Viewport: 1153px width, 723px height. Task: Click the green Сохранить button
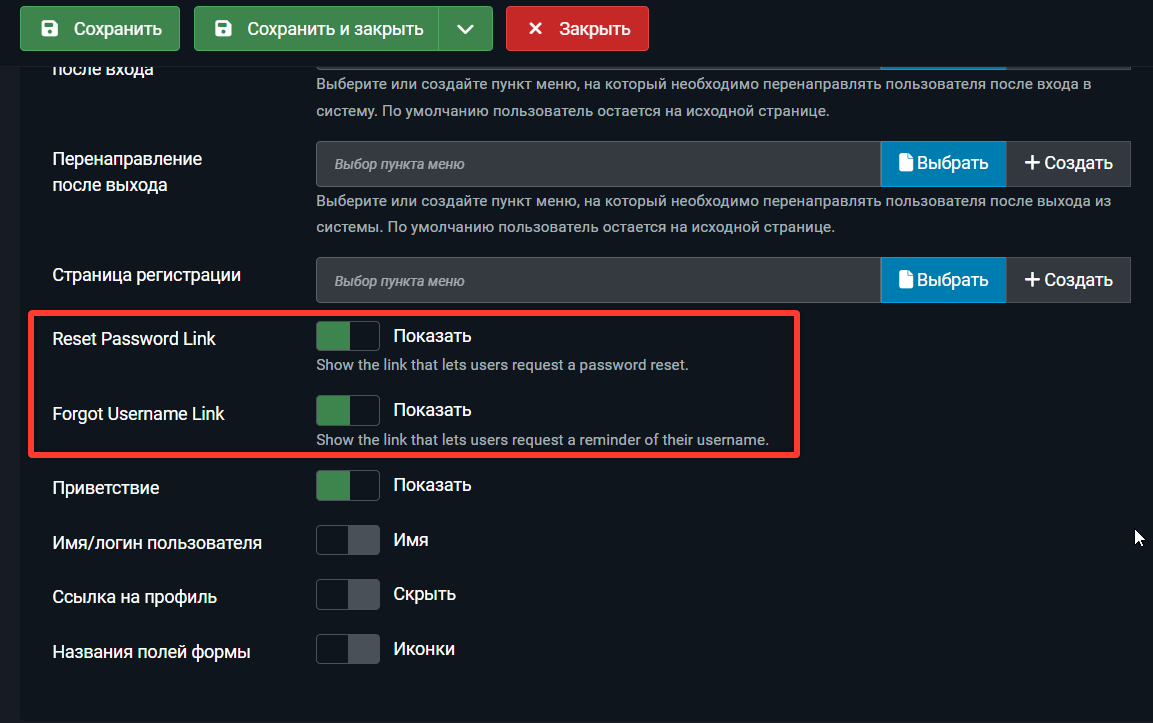pyautogui.click(x=99, y=29)
